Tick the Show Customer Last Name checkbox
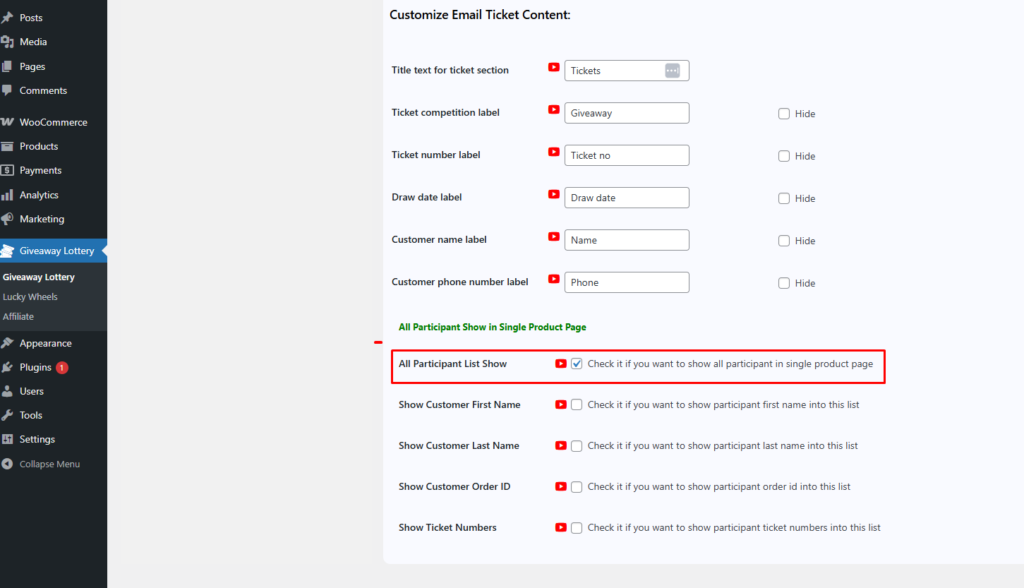Viewport: 1024px width, 588px height. pyautogui.click(x=577, y=446)
